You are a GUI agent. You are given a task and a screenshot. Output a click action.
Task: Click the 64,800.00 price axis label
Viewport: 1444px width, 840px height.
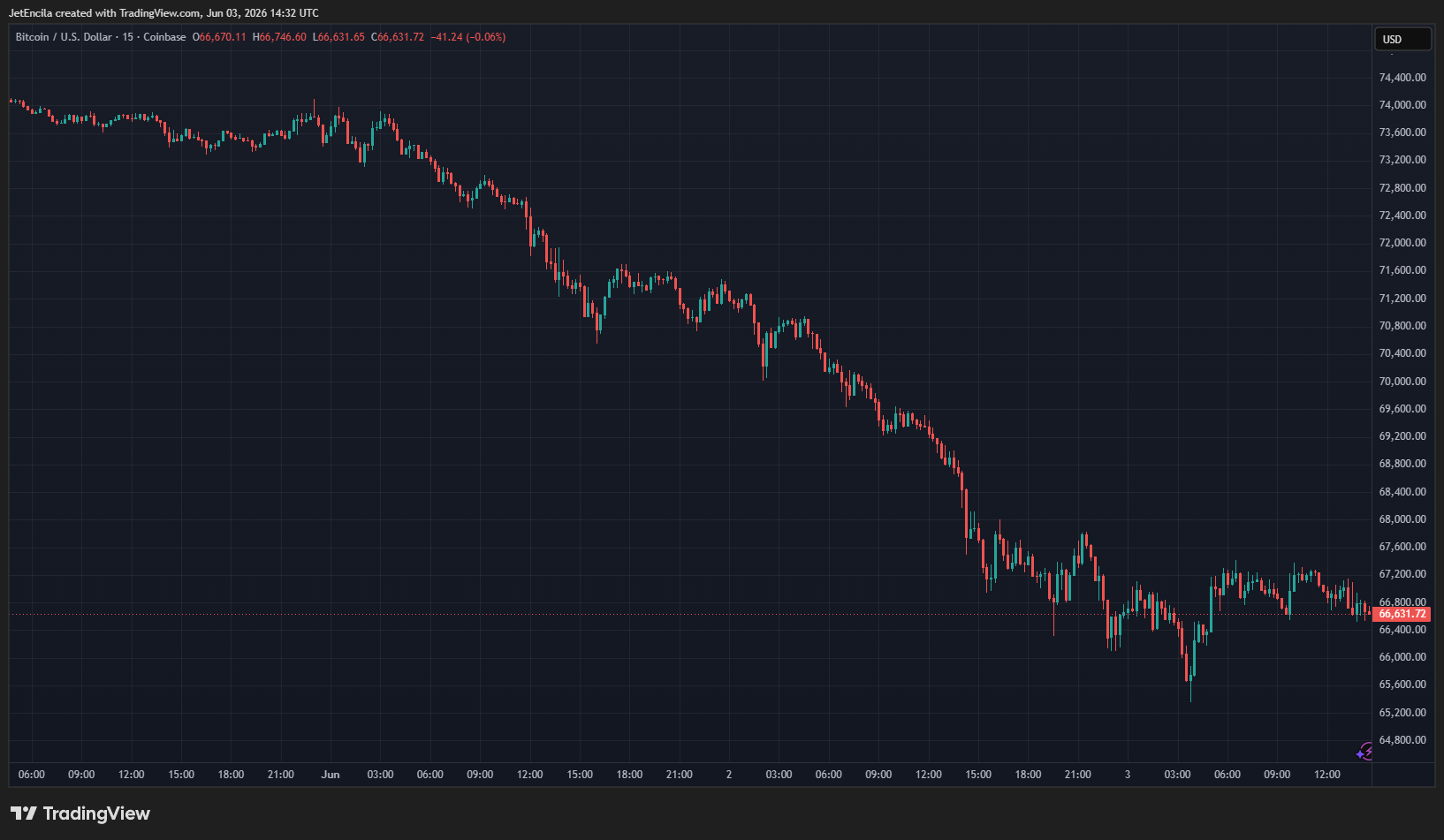[x=1402, y=740]
